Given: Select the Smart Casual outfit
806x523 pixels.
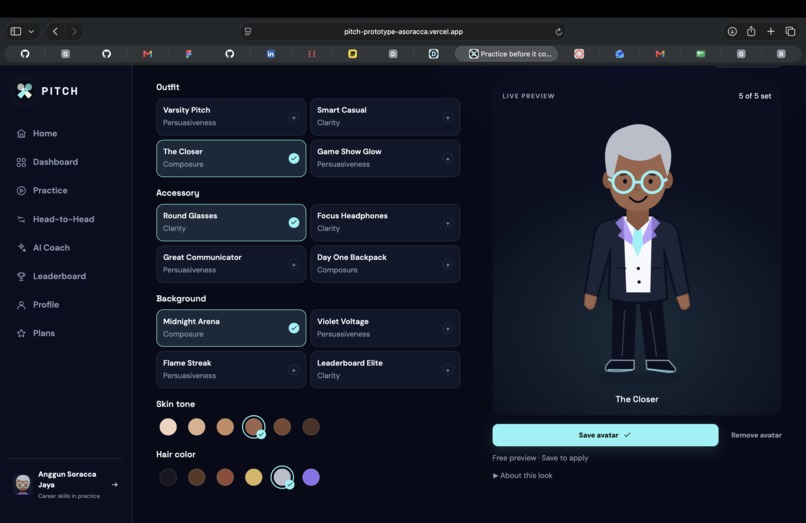Looking at the screenshot, I should pyautogui.click(x=385, y=117).
